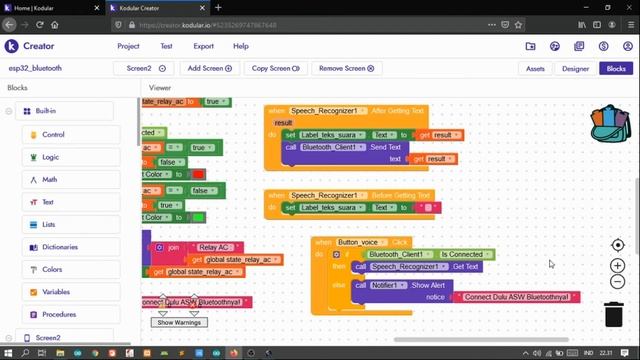Select the Math blocks category
This screenshot has width=640, height=360.
pos(71,180)
